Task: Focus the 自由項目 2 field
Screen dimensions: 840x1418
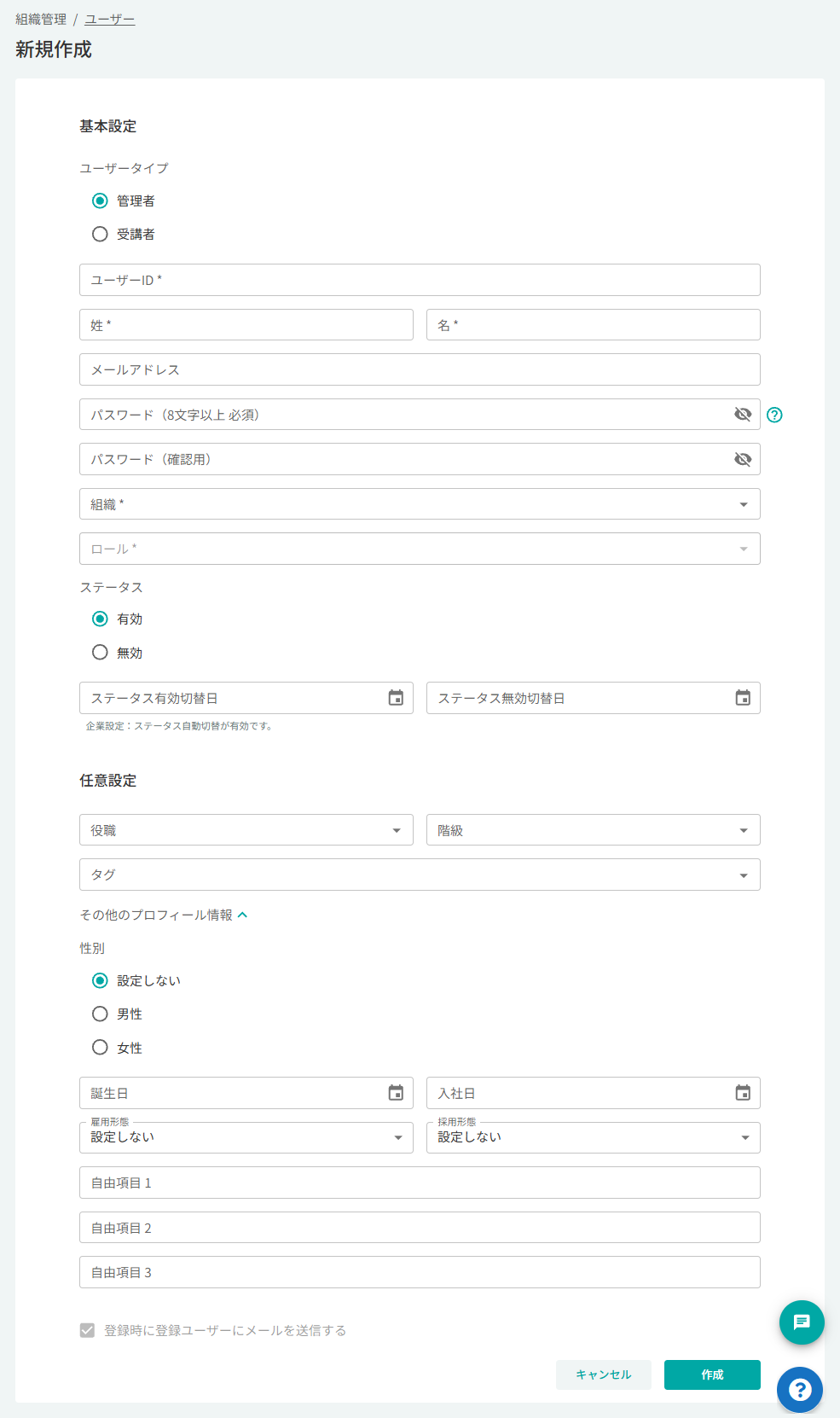Action: point(420,1228)
